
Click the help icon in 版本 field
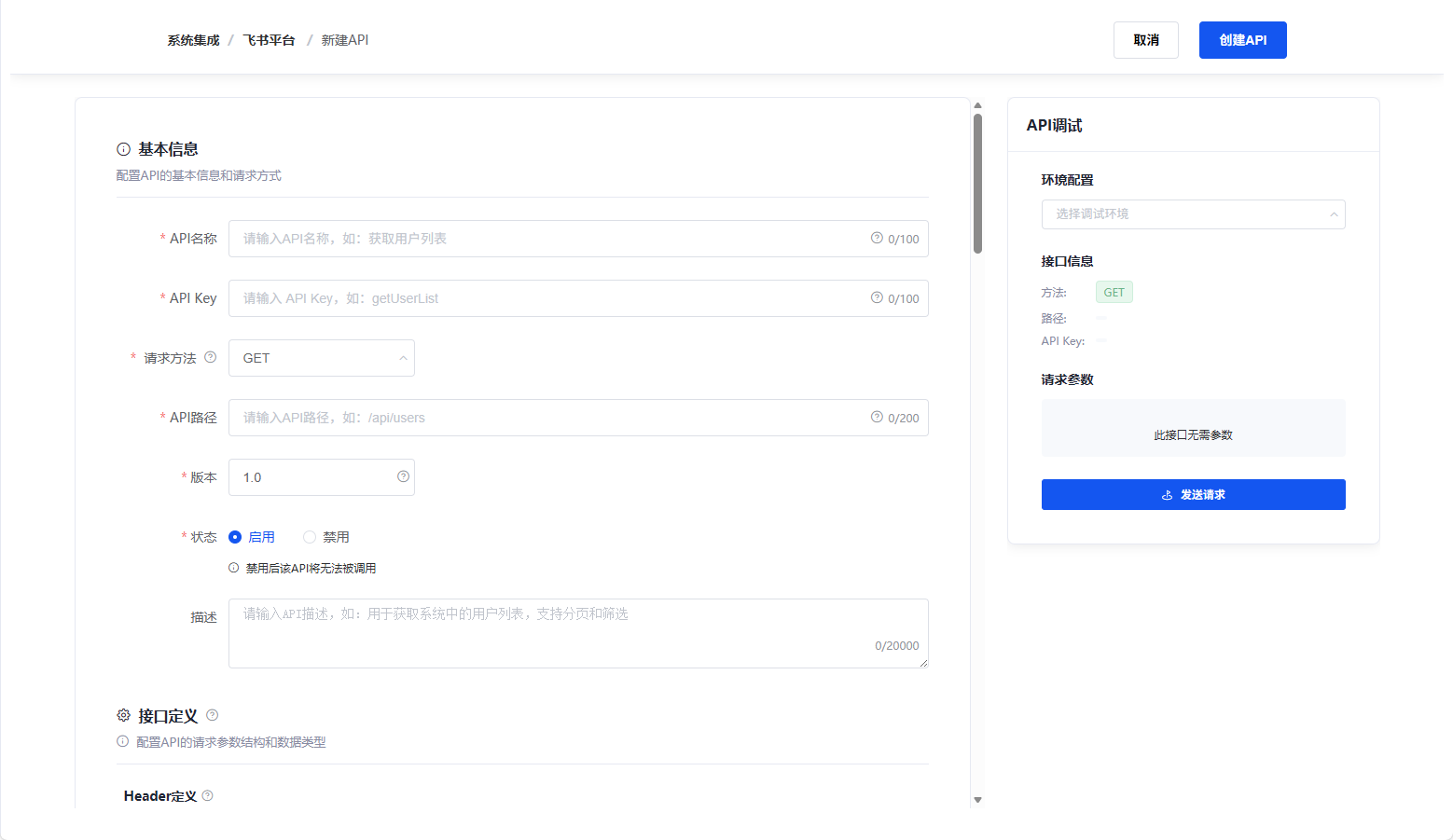click(x=403, y=476)
